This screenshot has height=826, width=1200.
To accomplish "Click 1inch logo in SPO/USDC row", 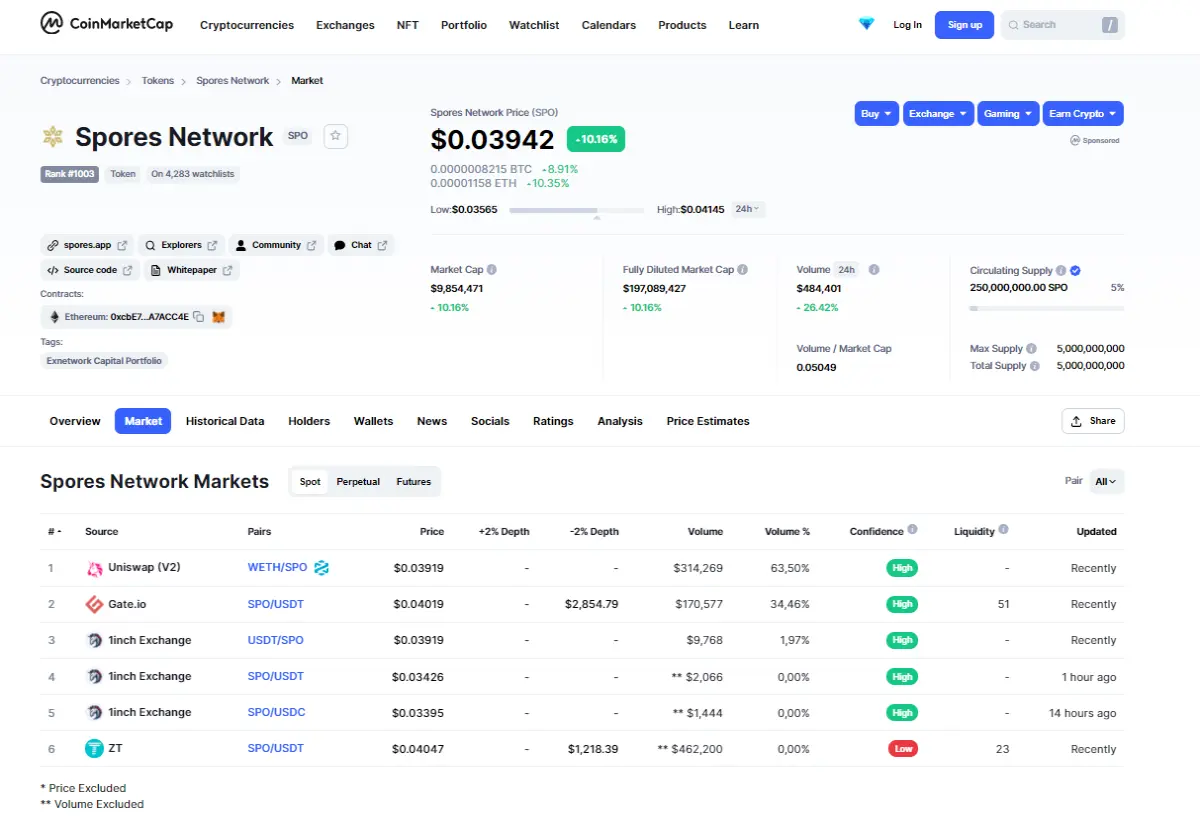I will 94,712.
